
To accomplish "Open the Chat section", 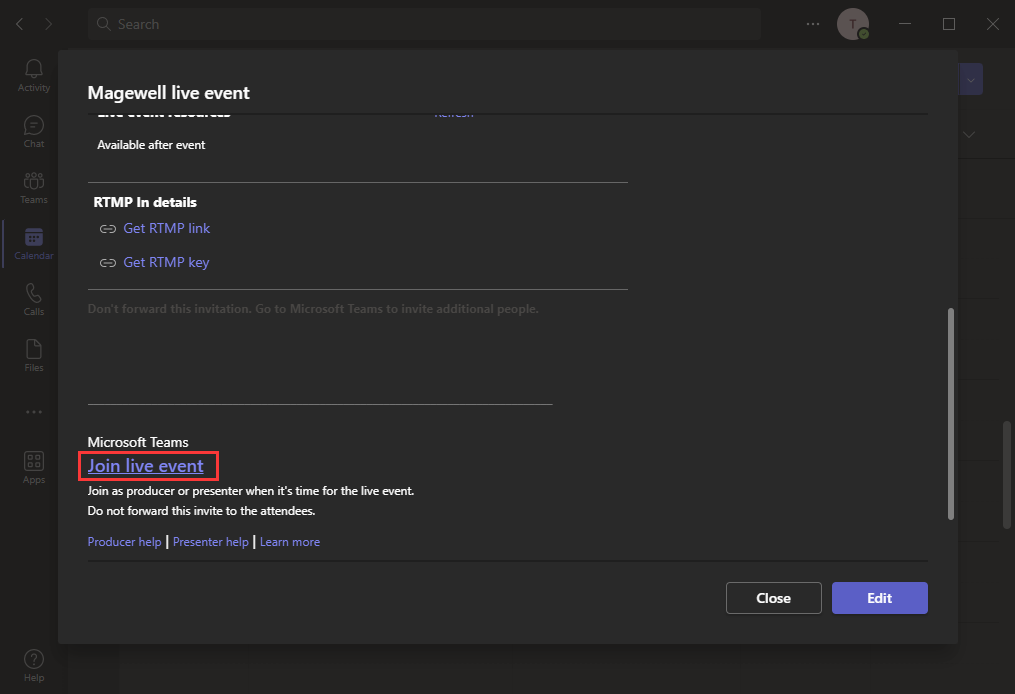I will (x=34, y=132).
